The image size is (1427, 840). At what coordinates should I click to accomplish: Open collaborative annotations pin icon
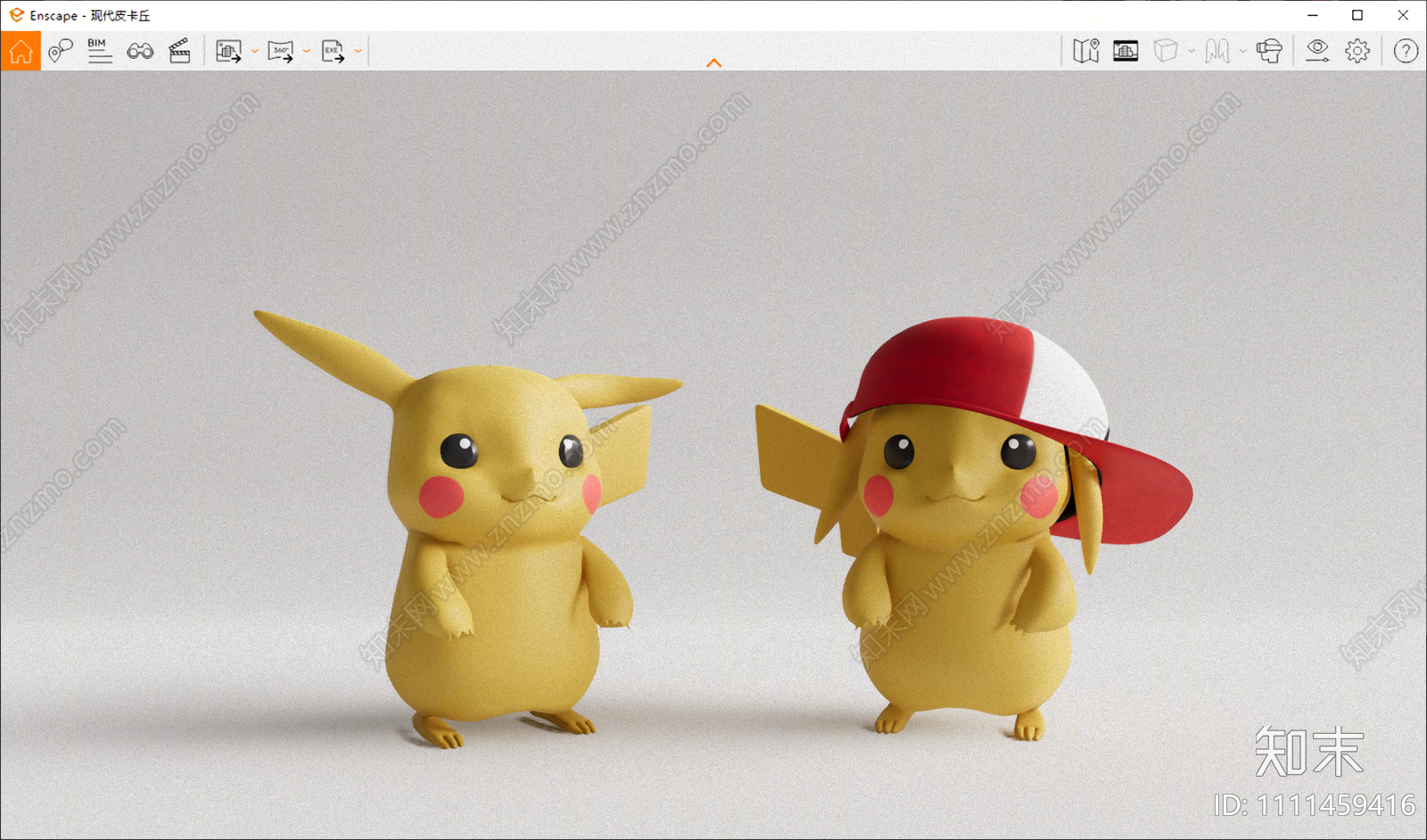click(x=60, y=51)
